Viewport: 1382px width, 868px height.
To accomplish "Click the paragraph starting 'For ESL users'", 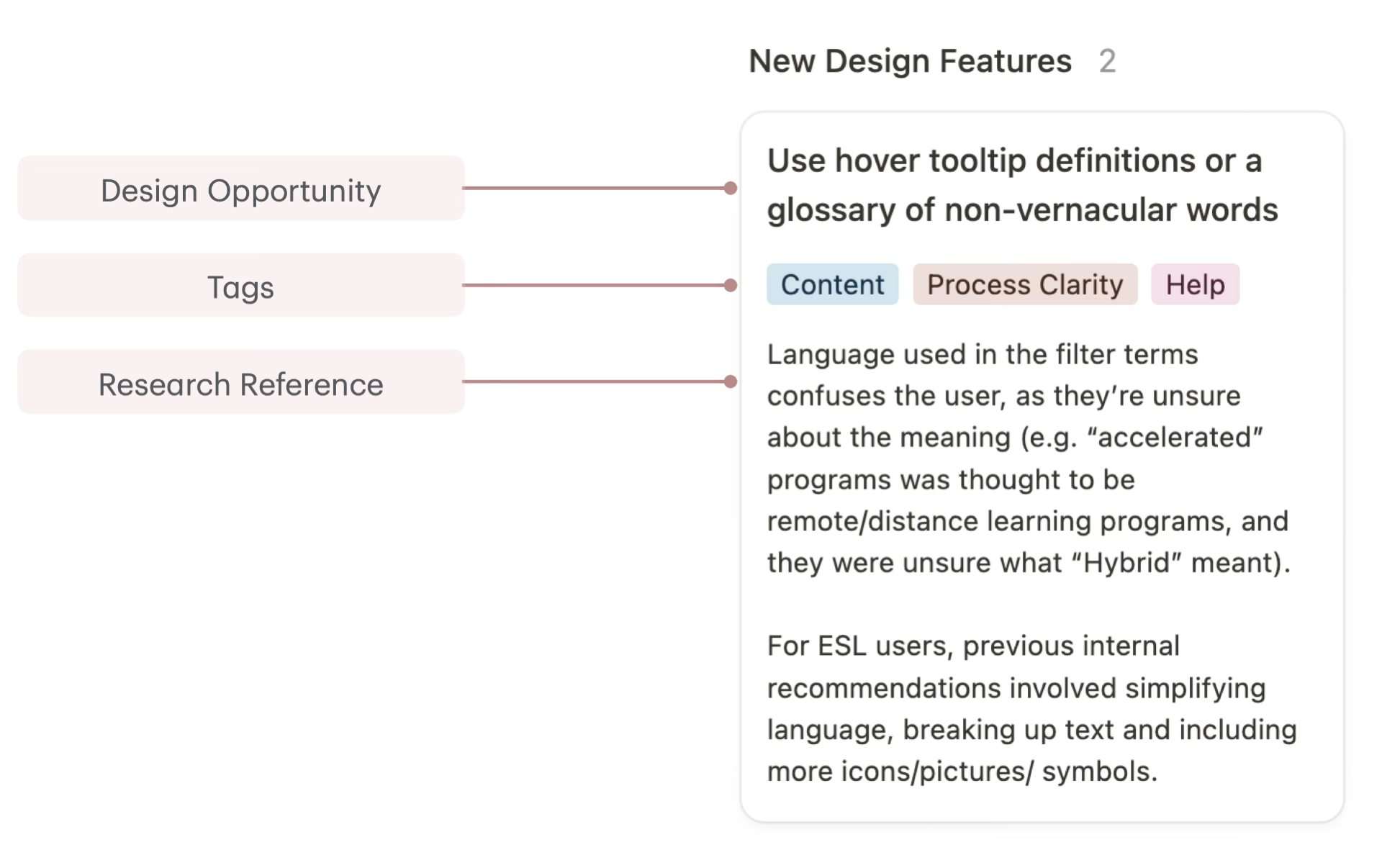I will [1031, 708].
